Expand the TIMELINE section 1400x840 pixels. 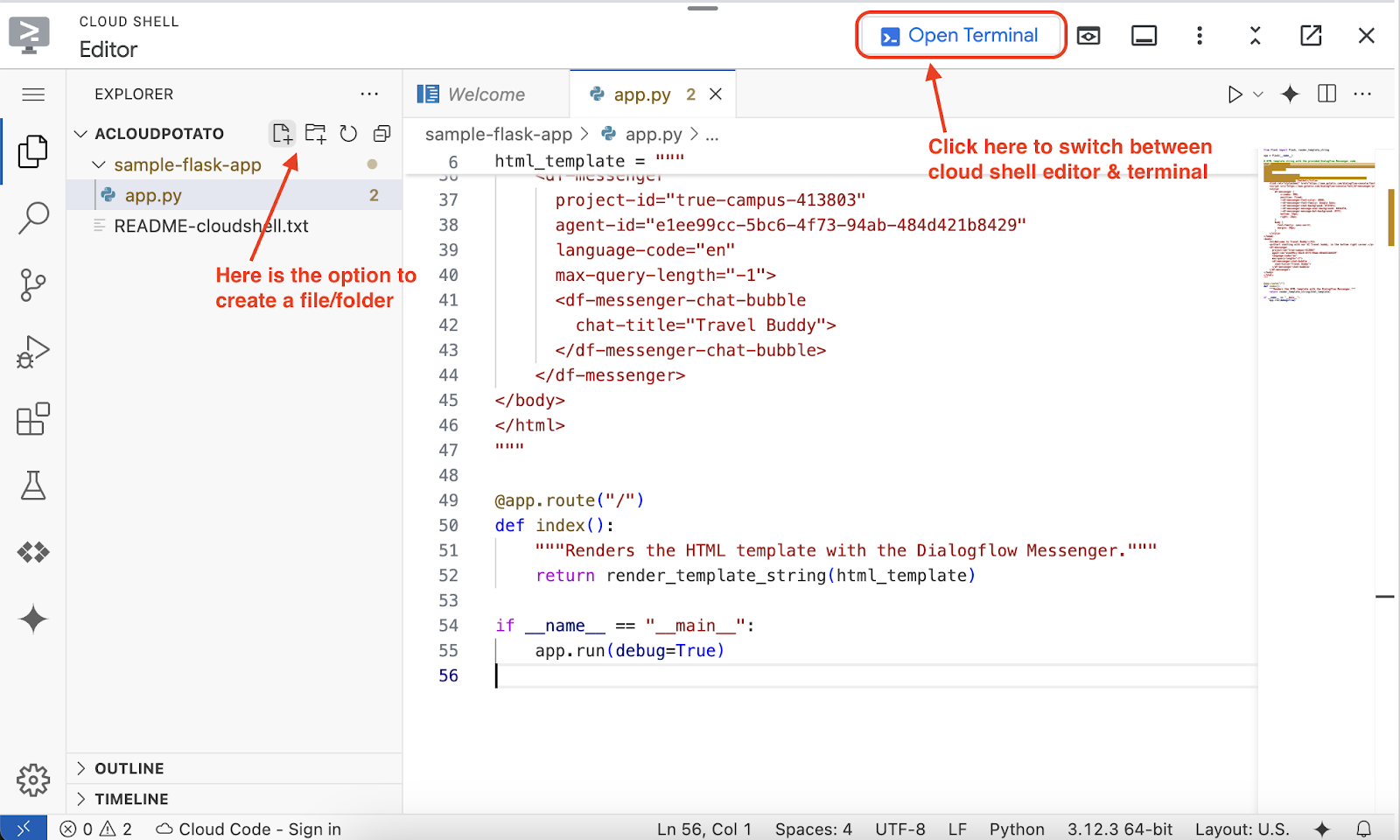click(x=131, y=799)
